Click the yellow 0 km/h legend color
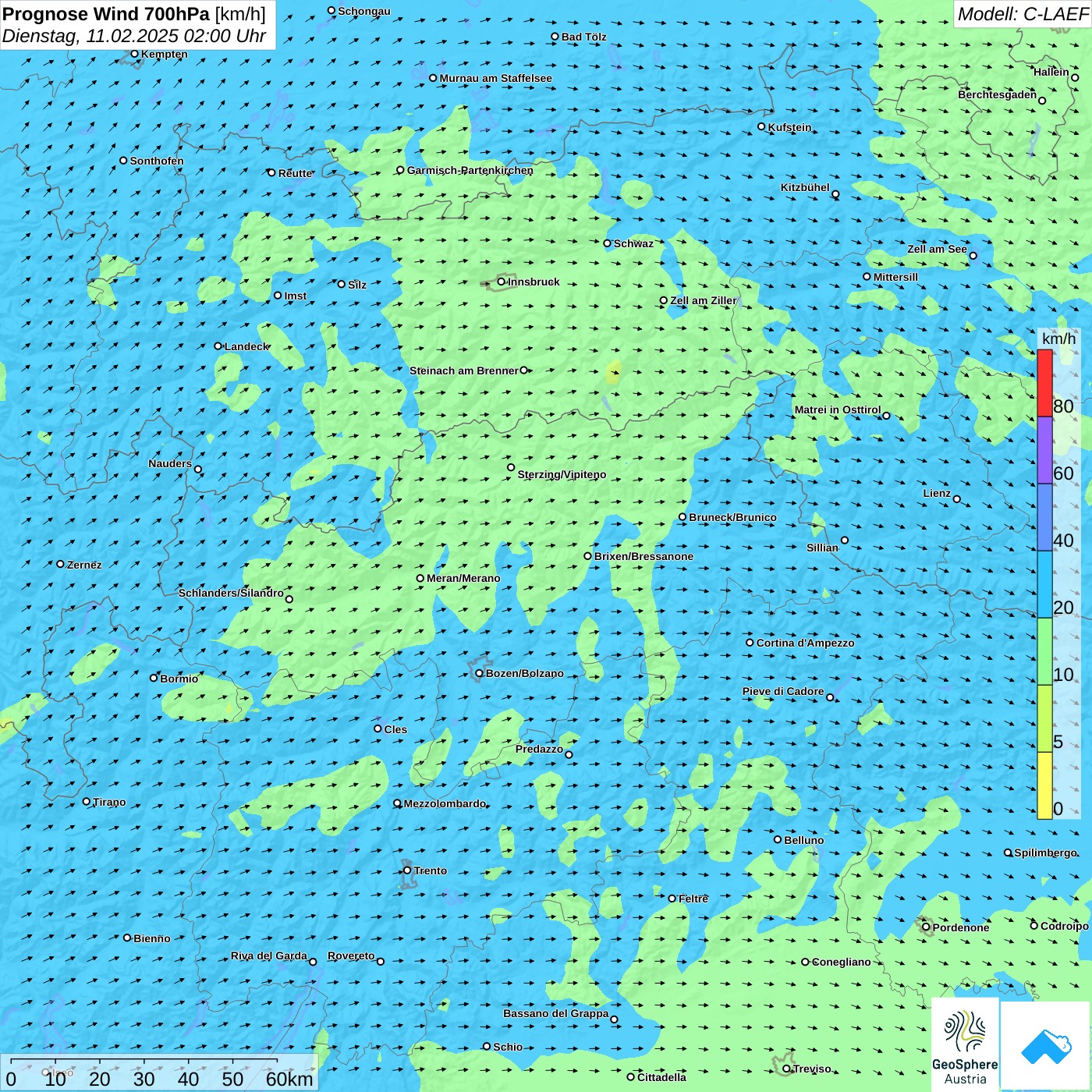1092x1092 pixels. (1044, 785)
